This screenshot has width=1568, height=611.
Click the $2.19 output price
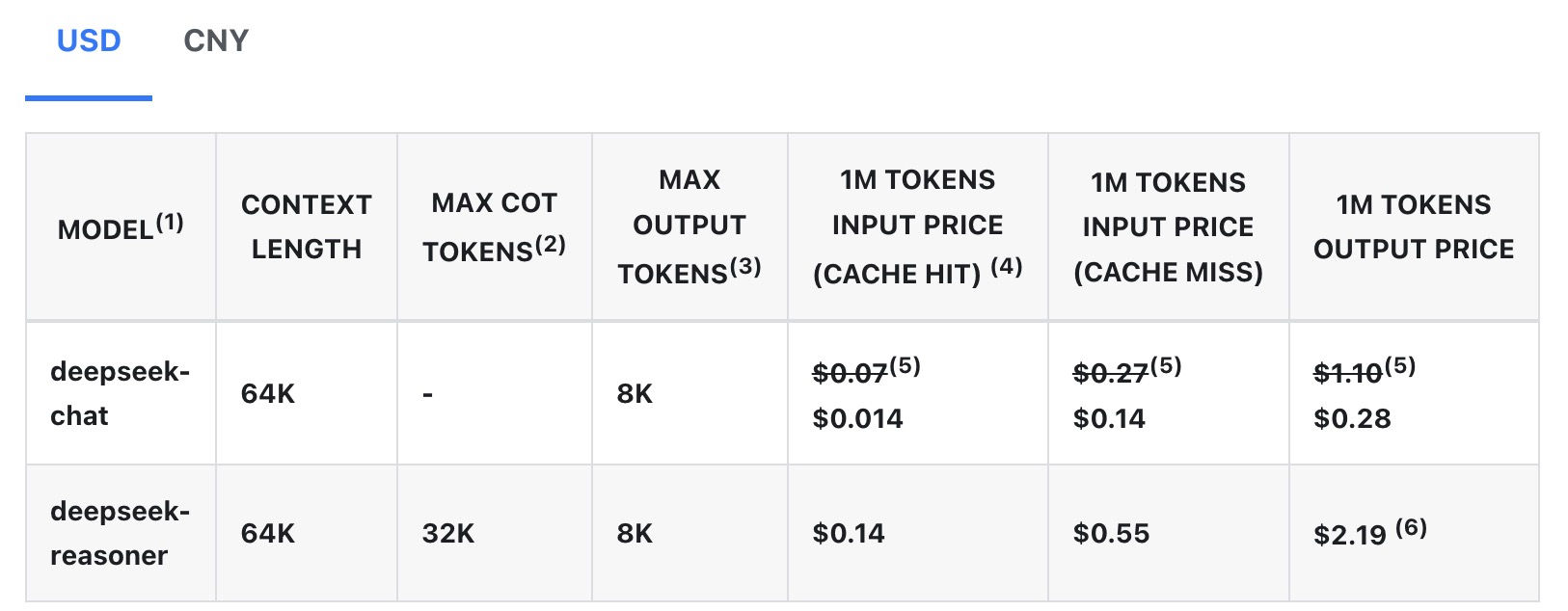[x=1349, y=535]
